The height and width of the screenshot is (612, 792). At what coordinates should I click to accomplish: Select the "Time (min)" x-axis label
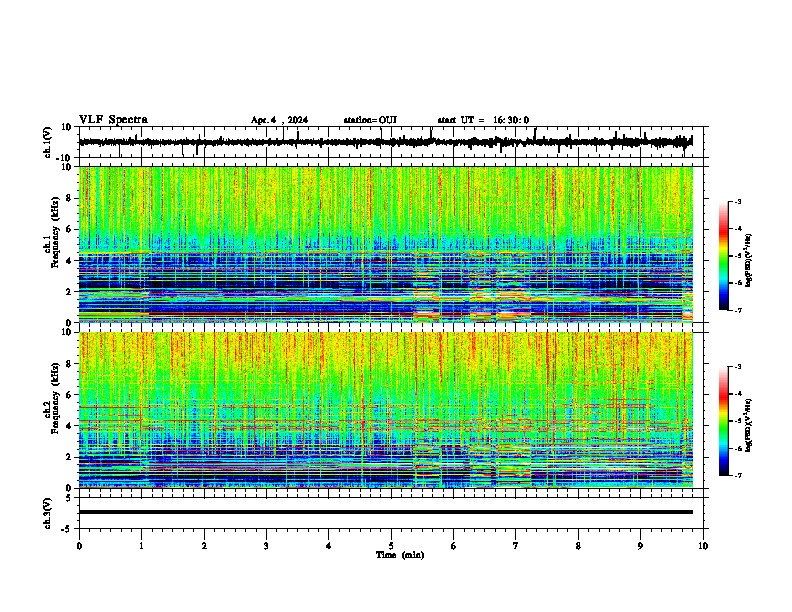[x=400, y=555]
